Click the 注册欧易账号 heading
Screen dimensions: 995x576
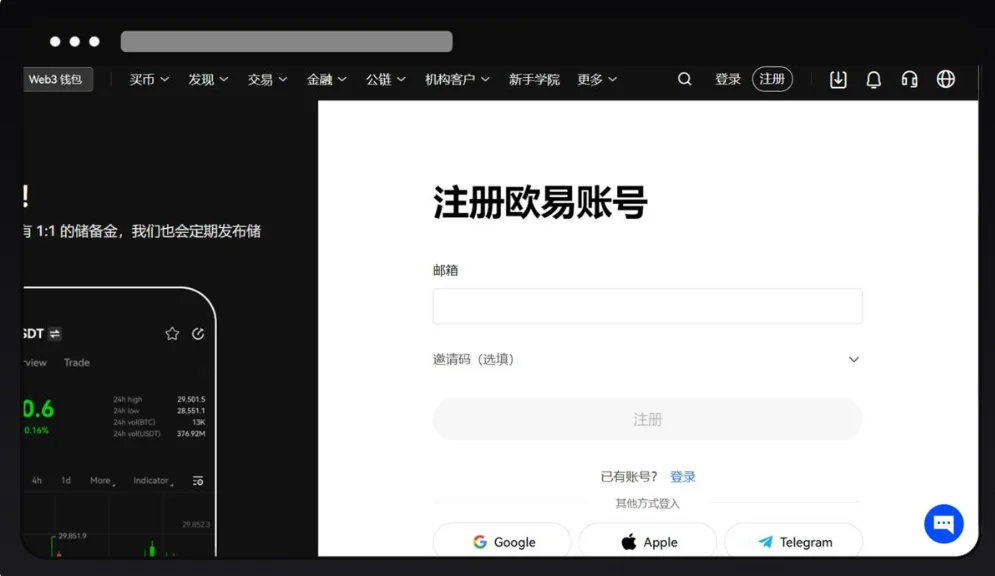(540, 202)
